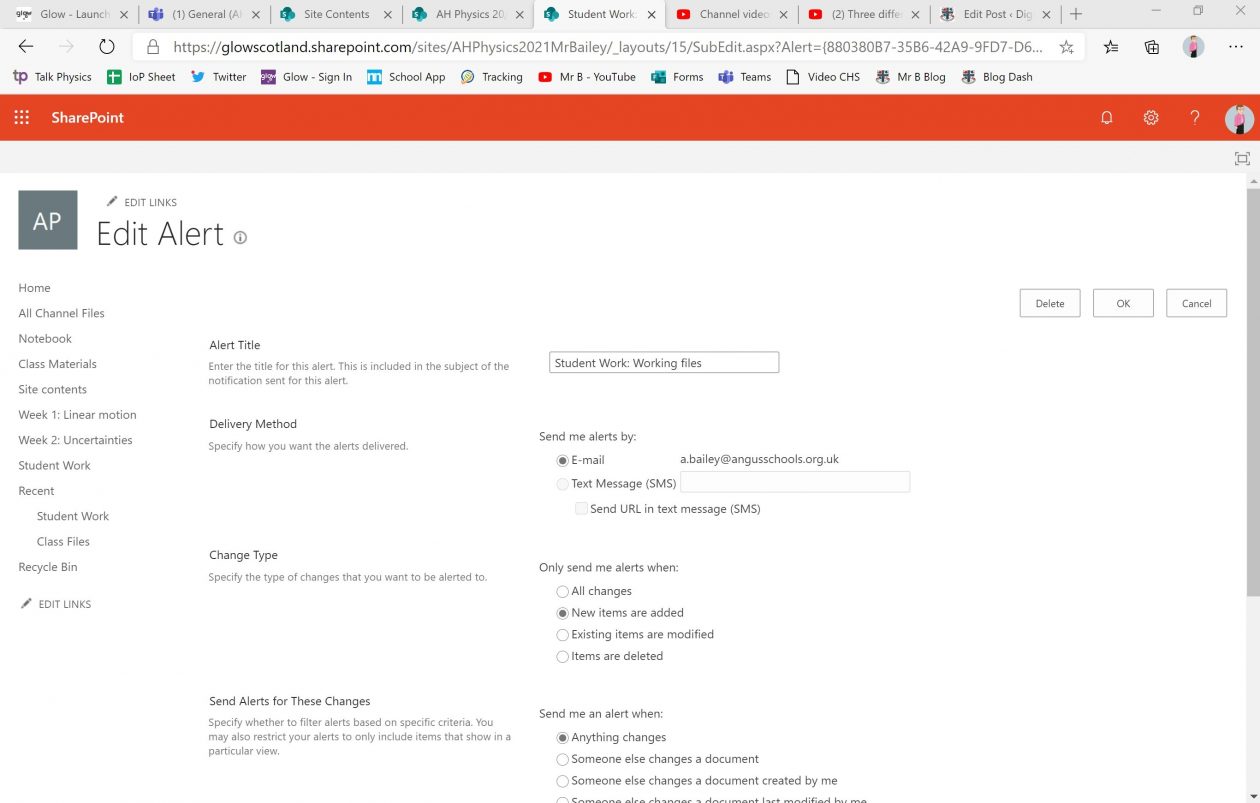Switch to the AH Physics tab
This screenshot has height=803, width=1260.
coord(468,14)
